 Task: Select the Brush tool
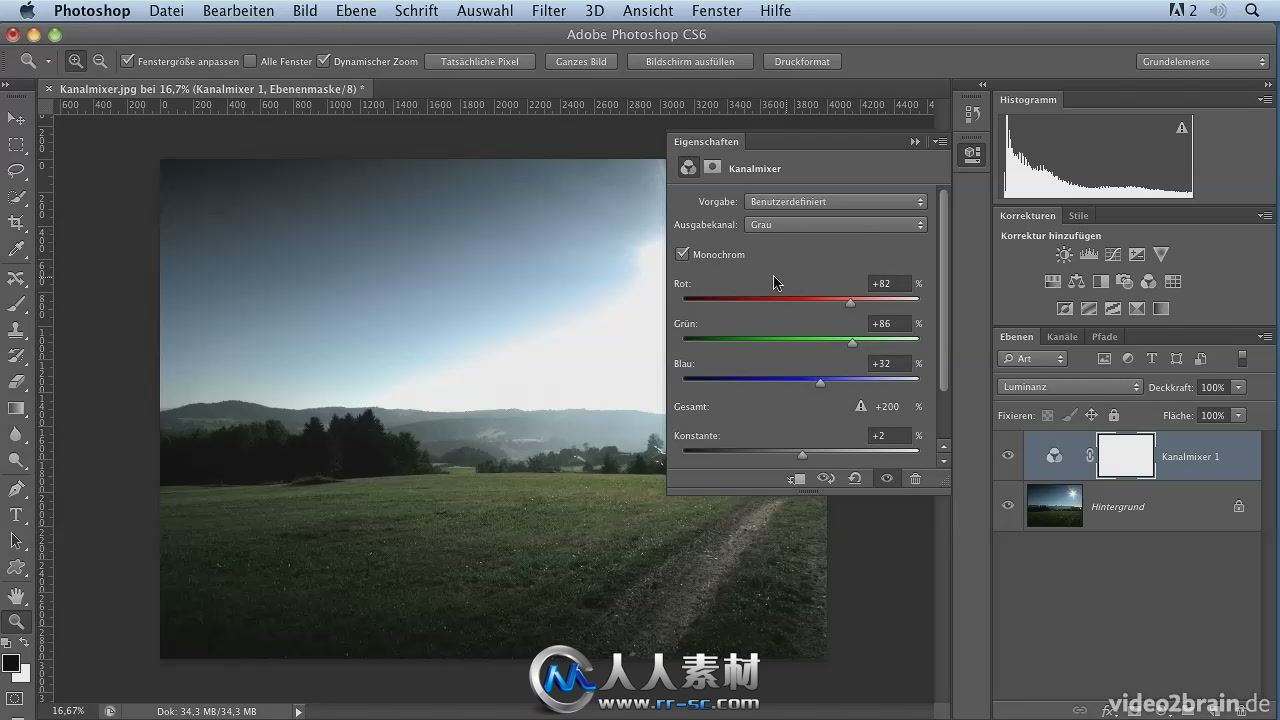tap(16, 305)
